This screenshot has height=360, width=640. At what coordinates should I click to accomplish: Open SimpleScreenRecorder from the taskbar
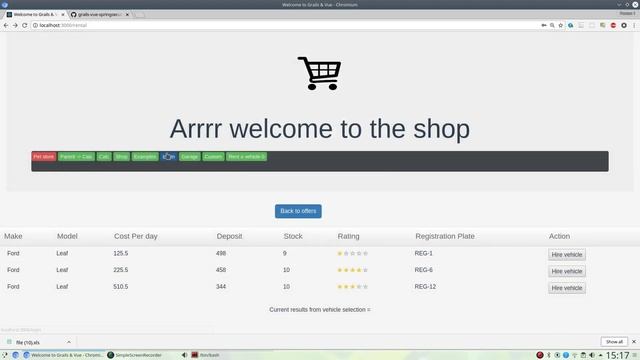point(135,355)
